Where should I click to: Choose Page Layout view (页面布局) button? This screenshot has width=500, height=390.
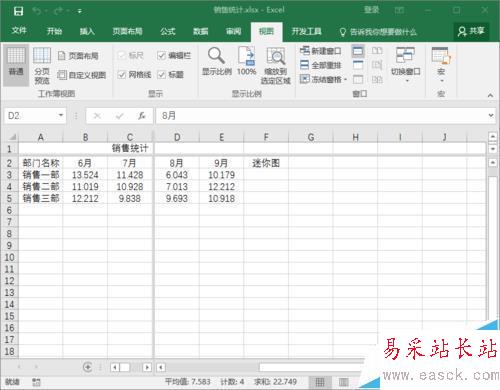pos(78,56)
